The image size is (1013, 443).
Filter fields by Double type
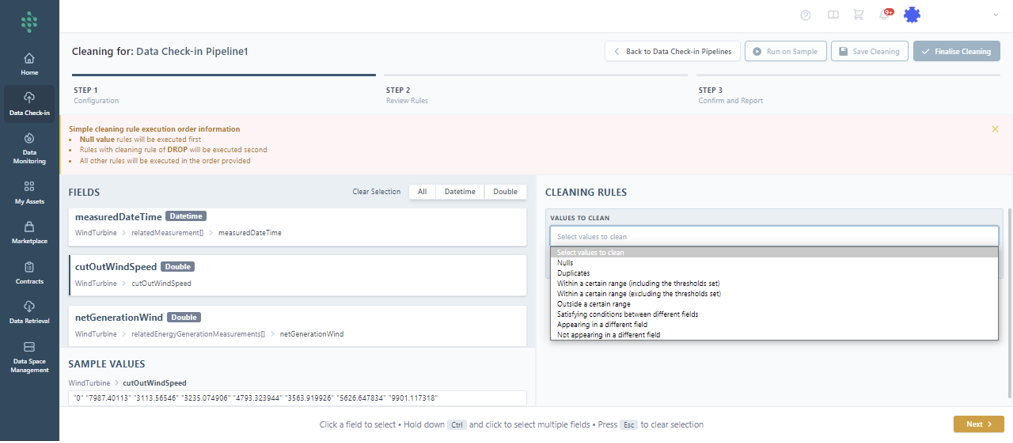click(x=505, y=192)
